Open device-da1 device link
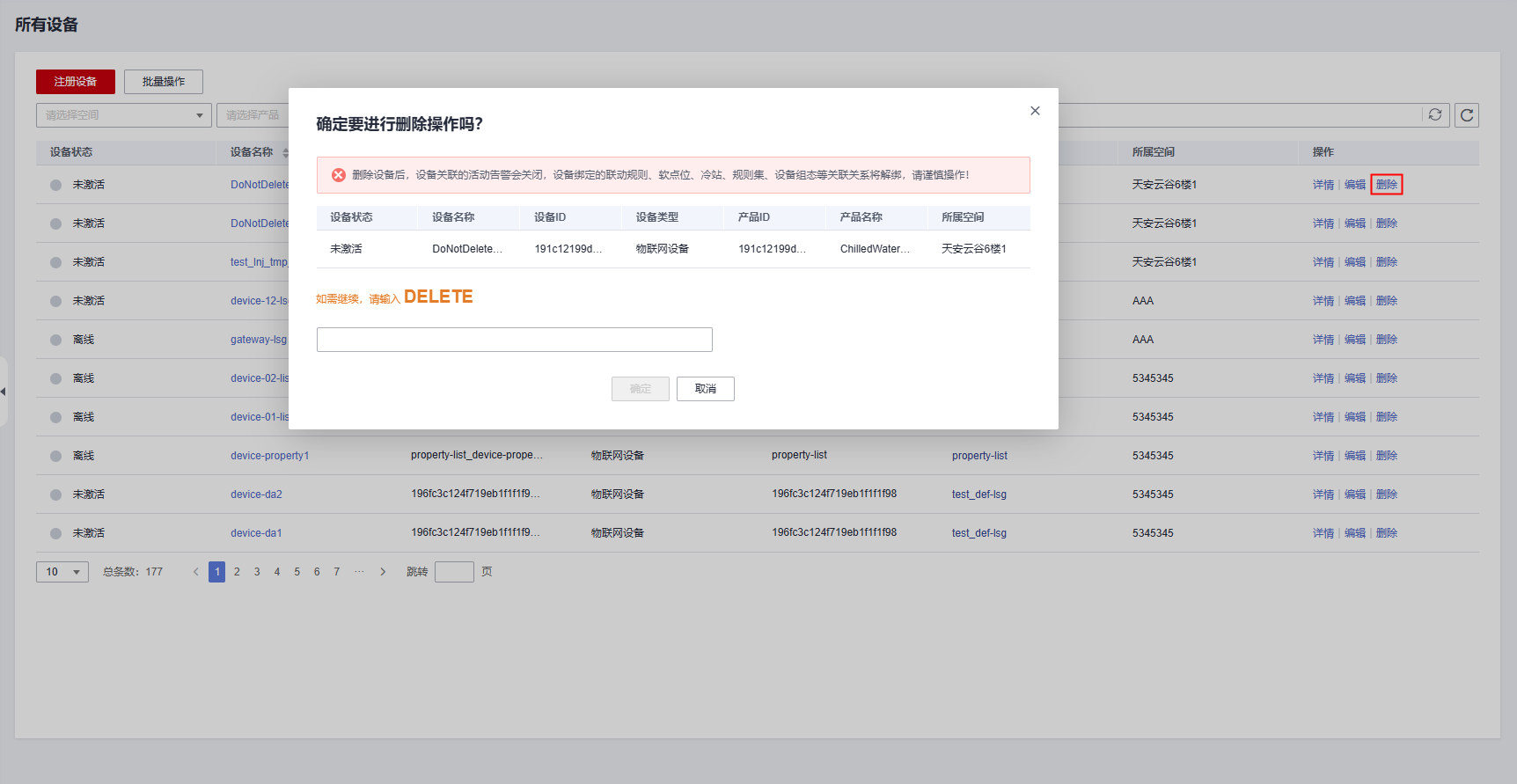Image resolution: width=1517 pixels, height=784 pixels. [257, 533]
